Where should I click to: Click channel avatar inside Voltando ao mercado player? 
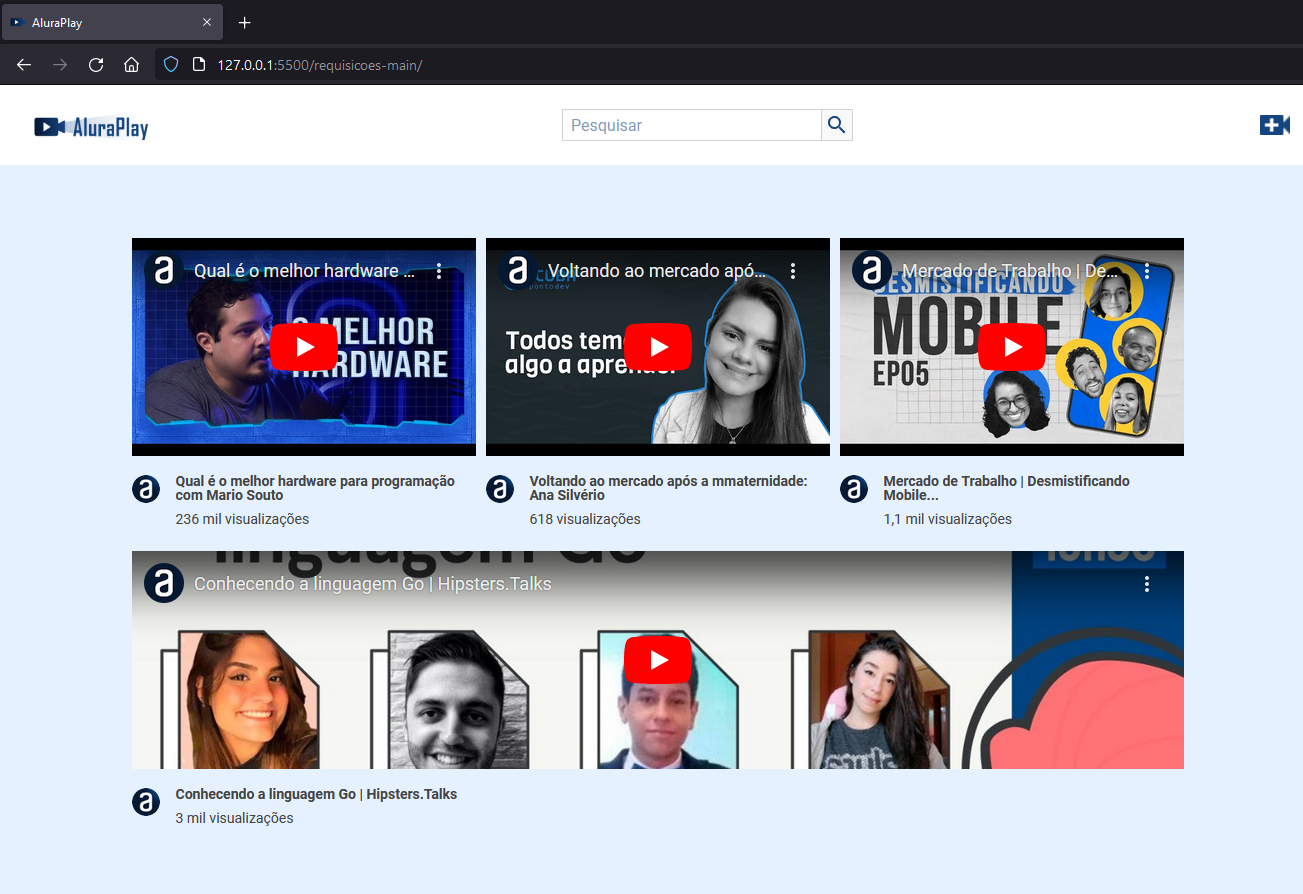coord(518,271)
